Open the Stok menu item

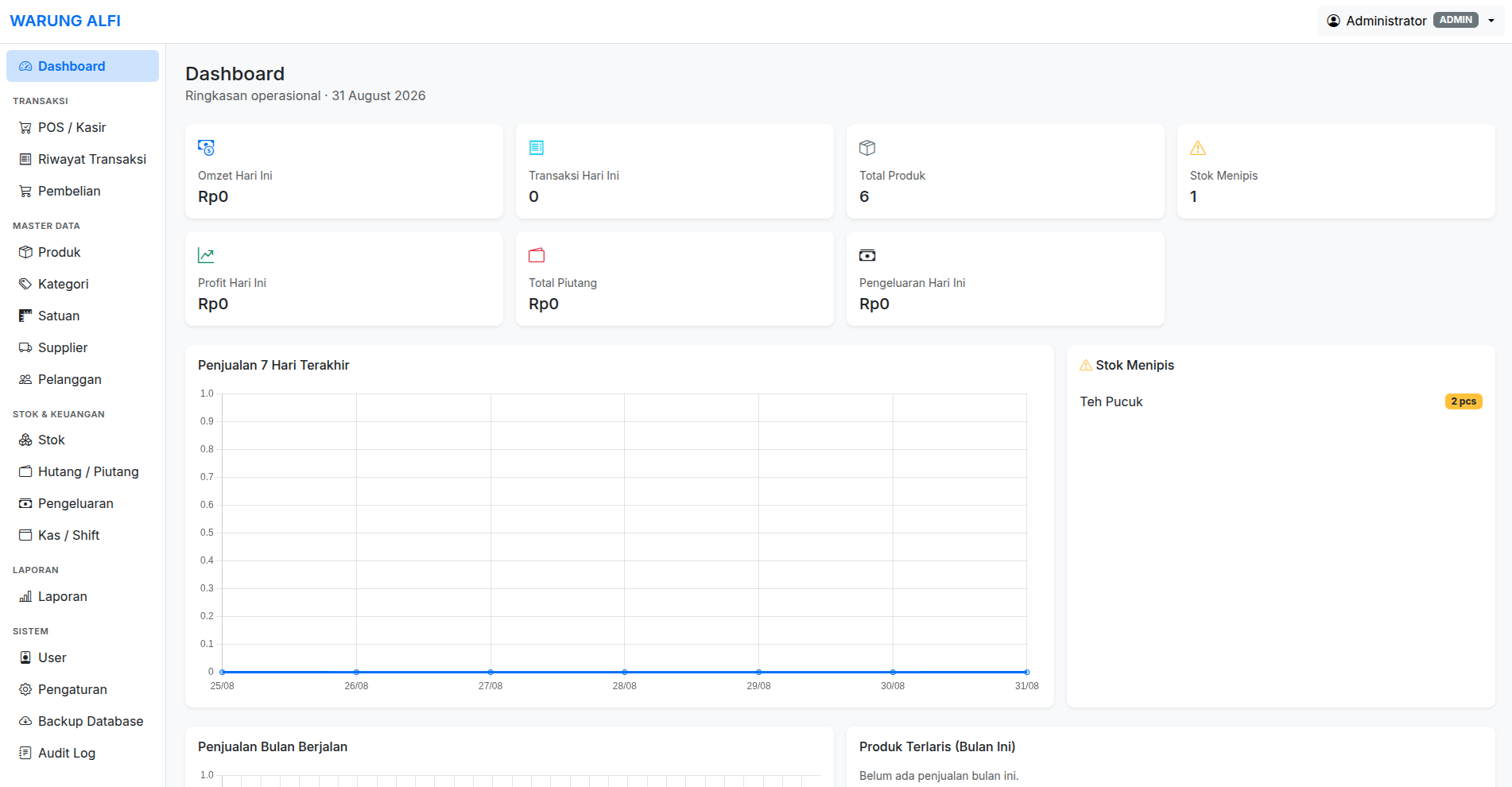pyautogui.click(x=83, y=440)
